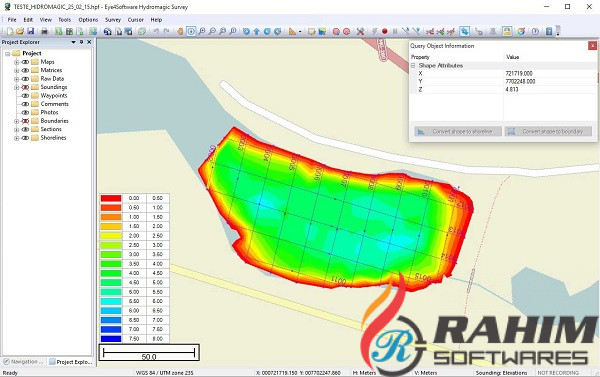600x377 pixels.
Task: Click the Undo arrow in the toolbar
Action: click(156, 31)
